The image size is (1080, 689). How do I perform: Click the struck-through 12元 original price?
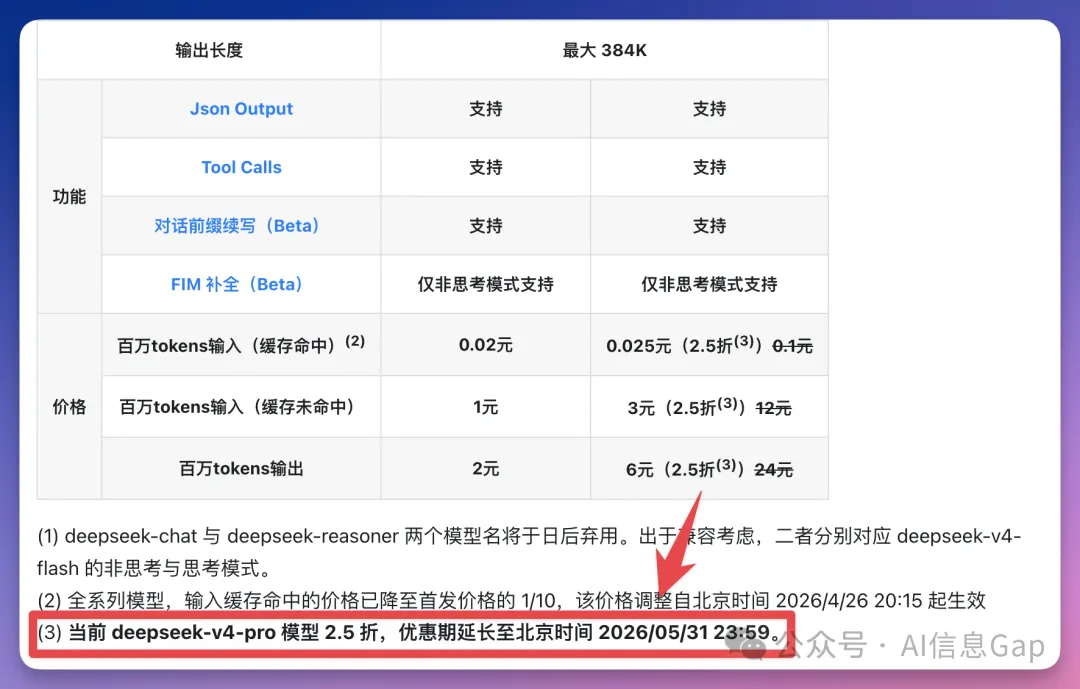[773, 408]
